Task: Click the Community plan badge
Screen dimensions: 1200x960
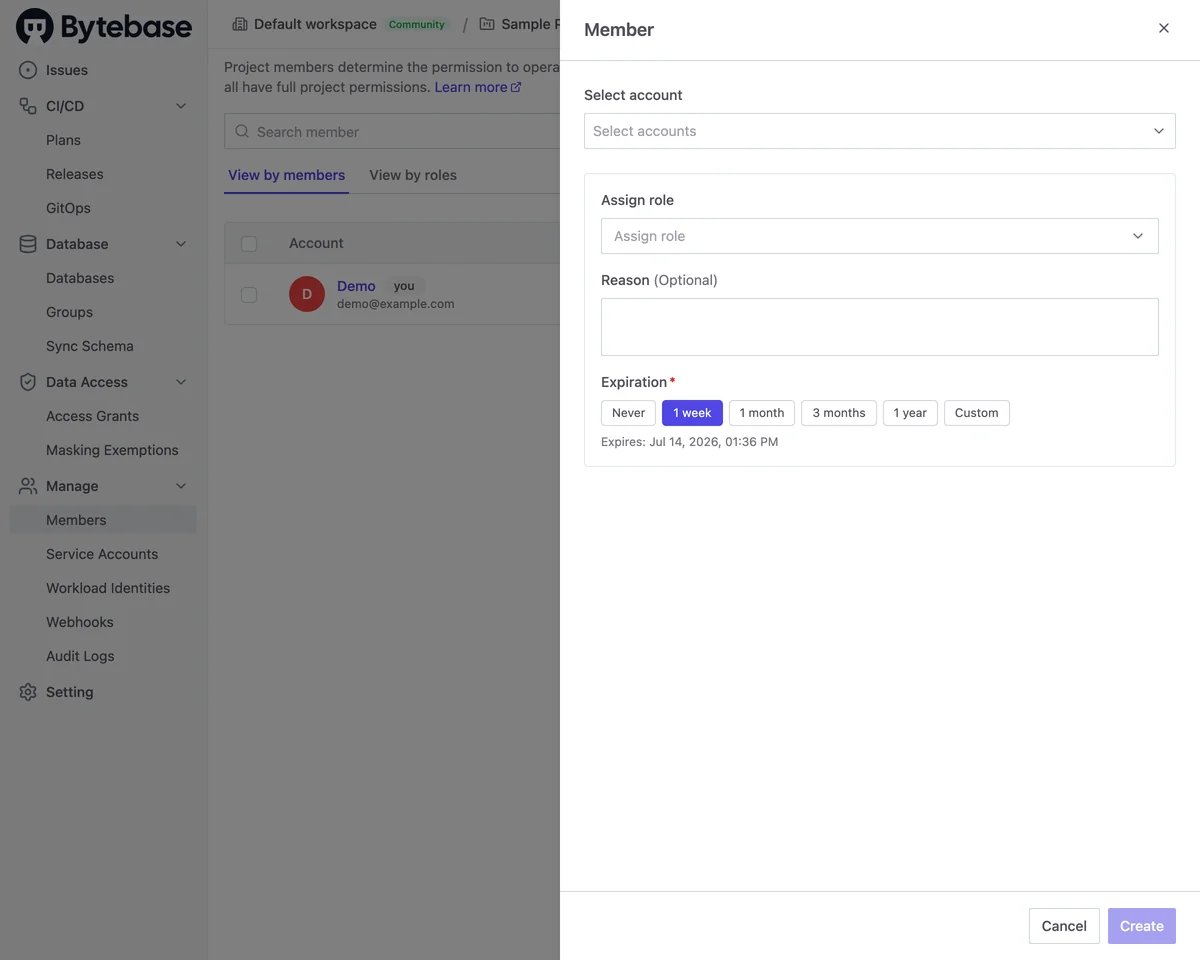Action: point(417,24)
